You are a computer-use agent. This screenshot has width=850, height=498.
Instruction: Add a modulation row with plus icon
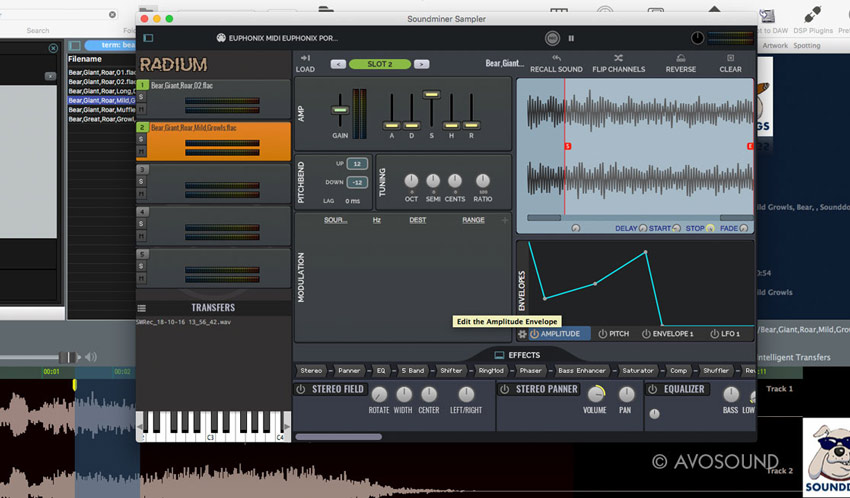tap(505, 220)
